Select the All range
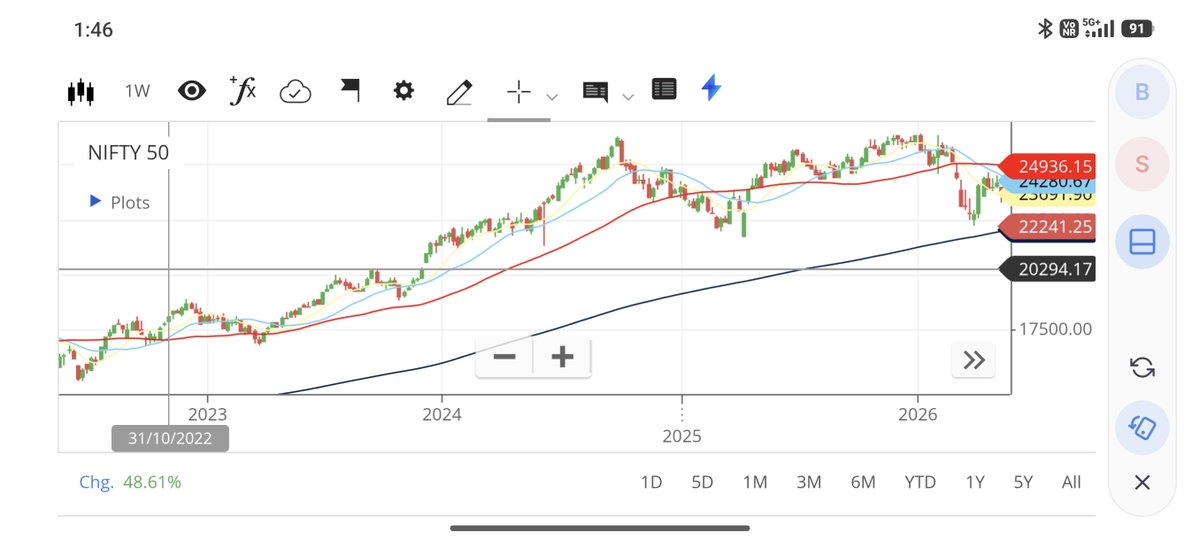This screenshot has width=1200, height=540. click(1071, 482)
